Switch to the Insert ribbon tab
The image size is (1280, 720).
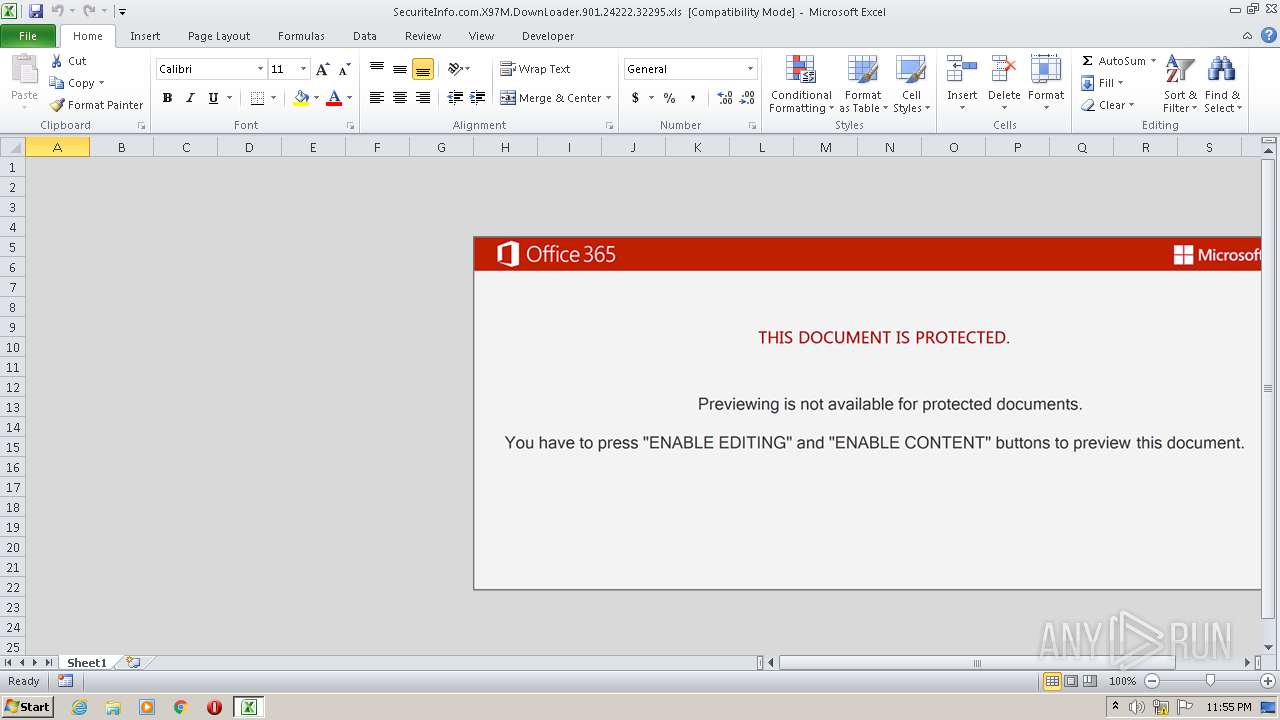[145, 36]
